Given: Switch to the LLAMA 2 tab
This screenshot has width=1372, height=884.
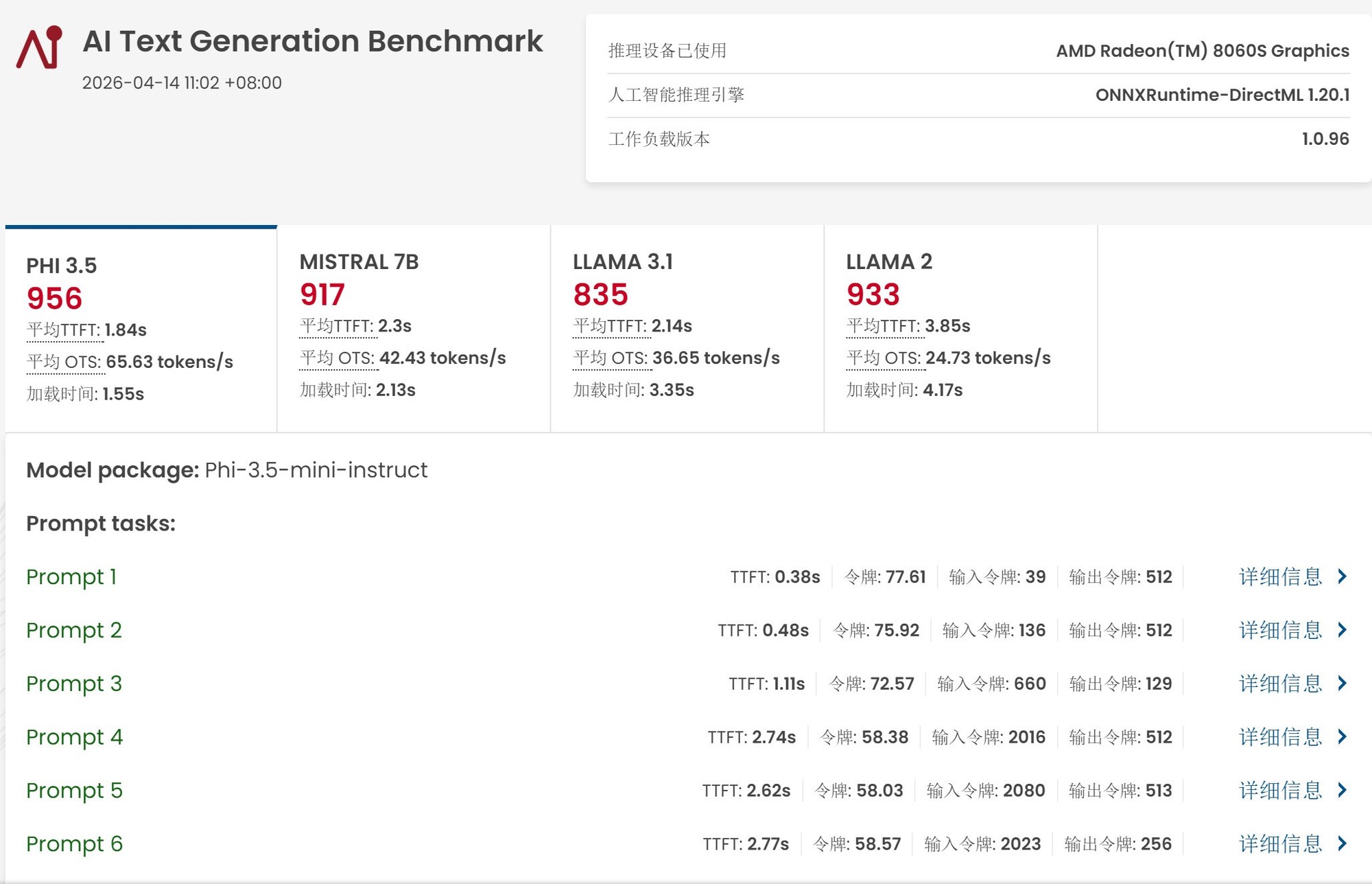Looking at the screenshot, I should [960, 328].
